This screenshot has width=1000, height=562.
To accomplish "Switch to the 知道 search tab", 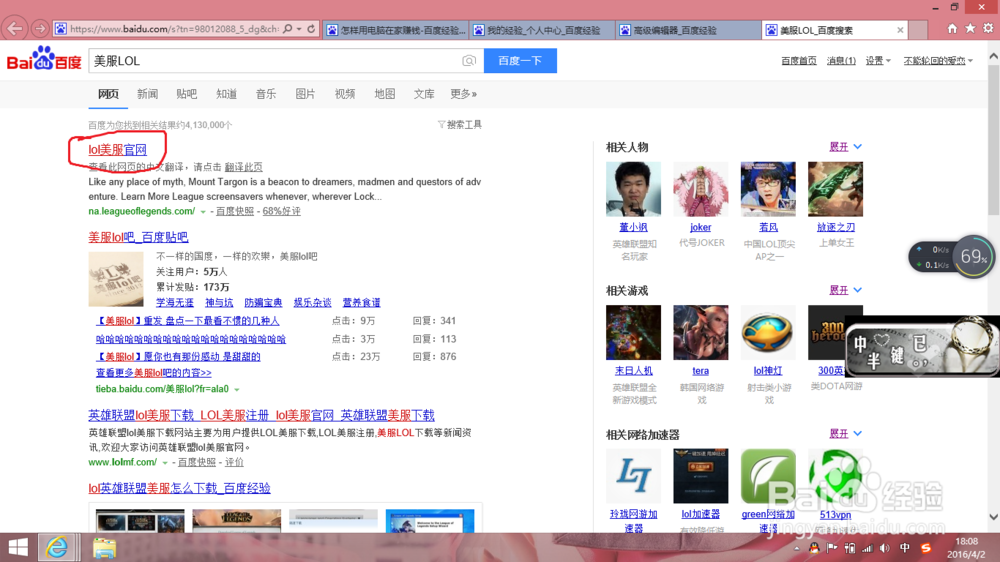I will point(226,94).
